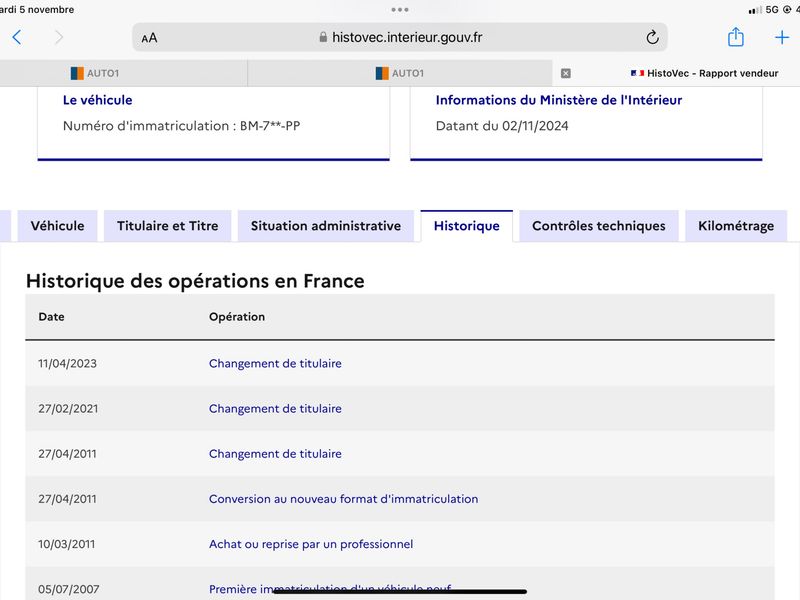Tap the Safari forward arrow
Viewport: 800px width, 600px height.
tap(59, 37)
